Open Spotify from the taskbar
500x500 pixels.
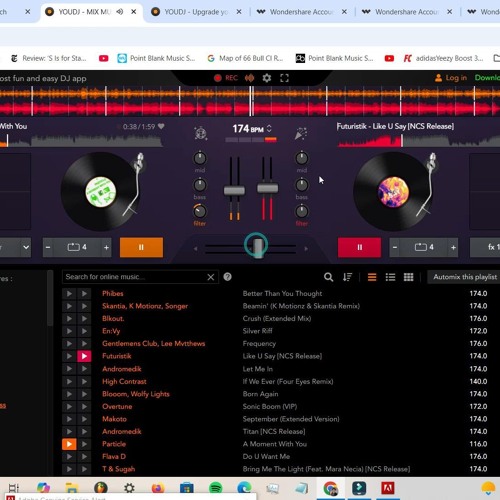(x=216, y=488)
